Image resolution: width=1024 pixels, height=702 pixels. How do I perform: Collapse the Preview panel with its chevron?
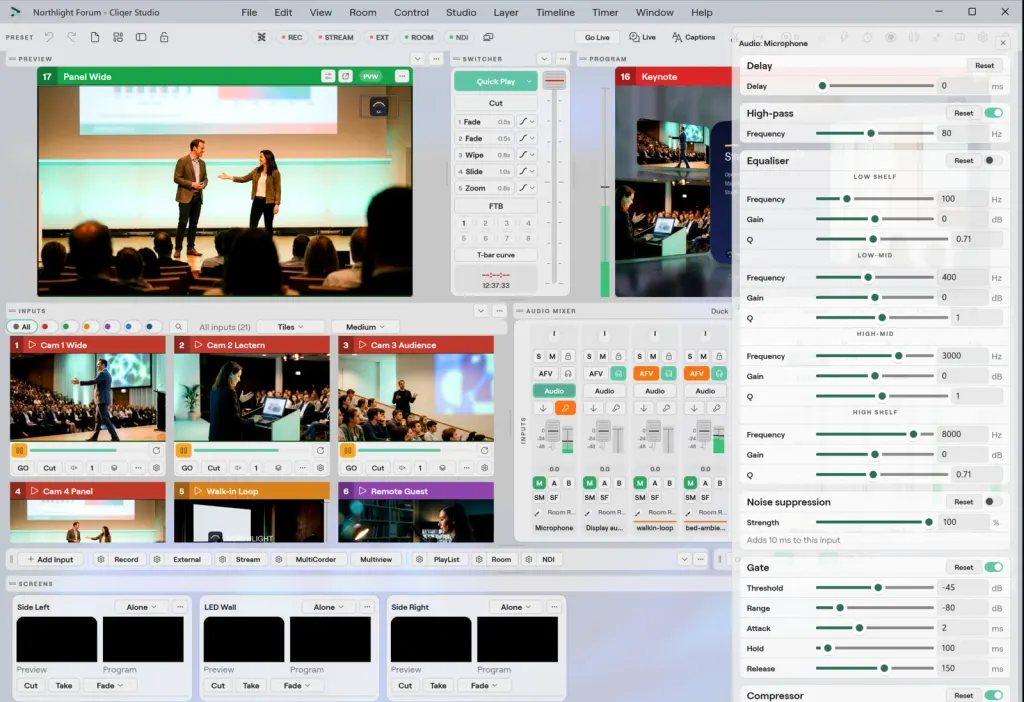pyautogui.click(x=417, y=59)
